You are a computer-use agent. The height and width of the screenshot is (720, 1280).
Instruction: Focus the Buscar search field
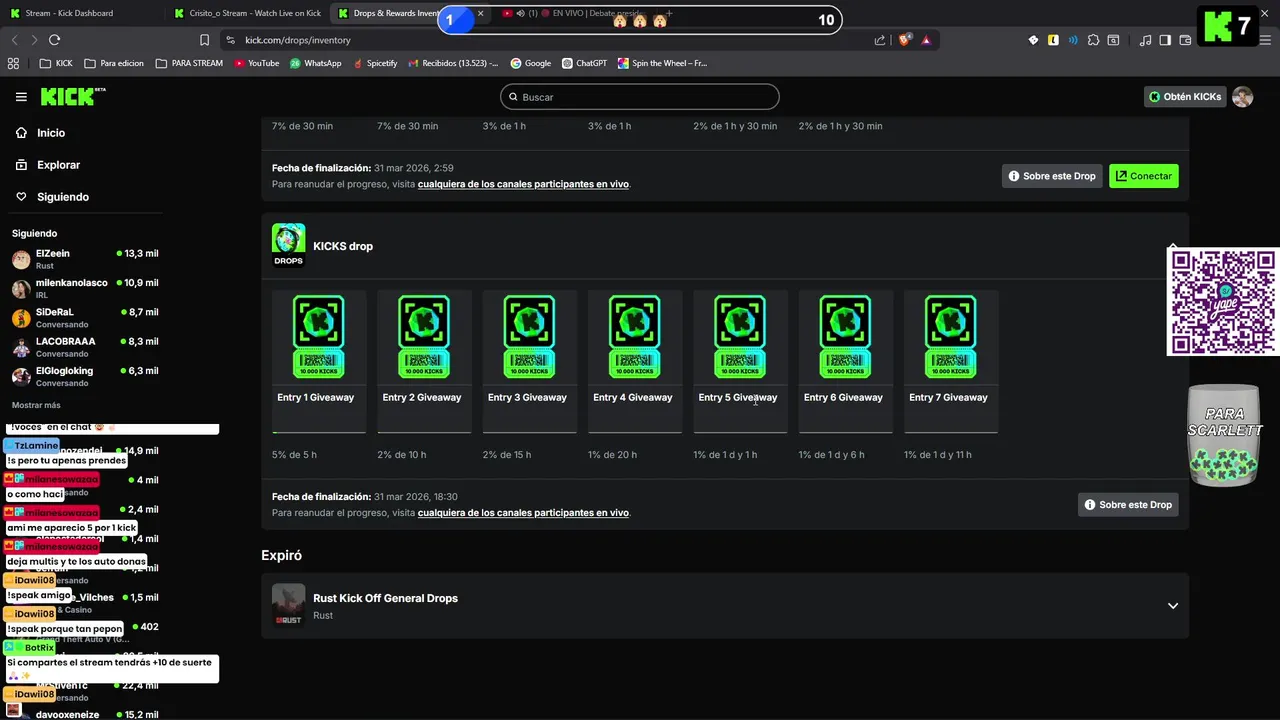(640, 97)
